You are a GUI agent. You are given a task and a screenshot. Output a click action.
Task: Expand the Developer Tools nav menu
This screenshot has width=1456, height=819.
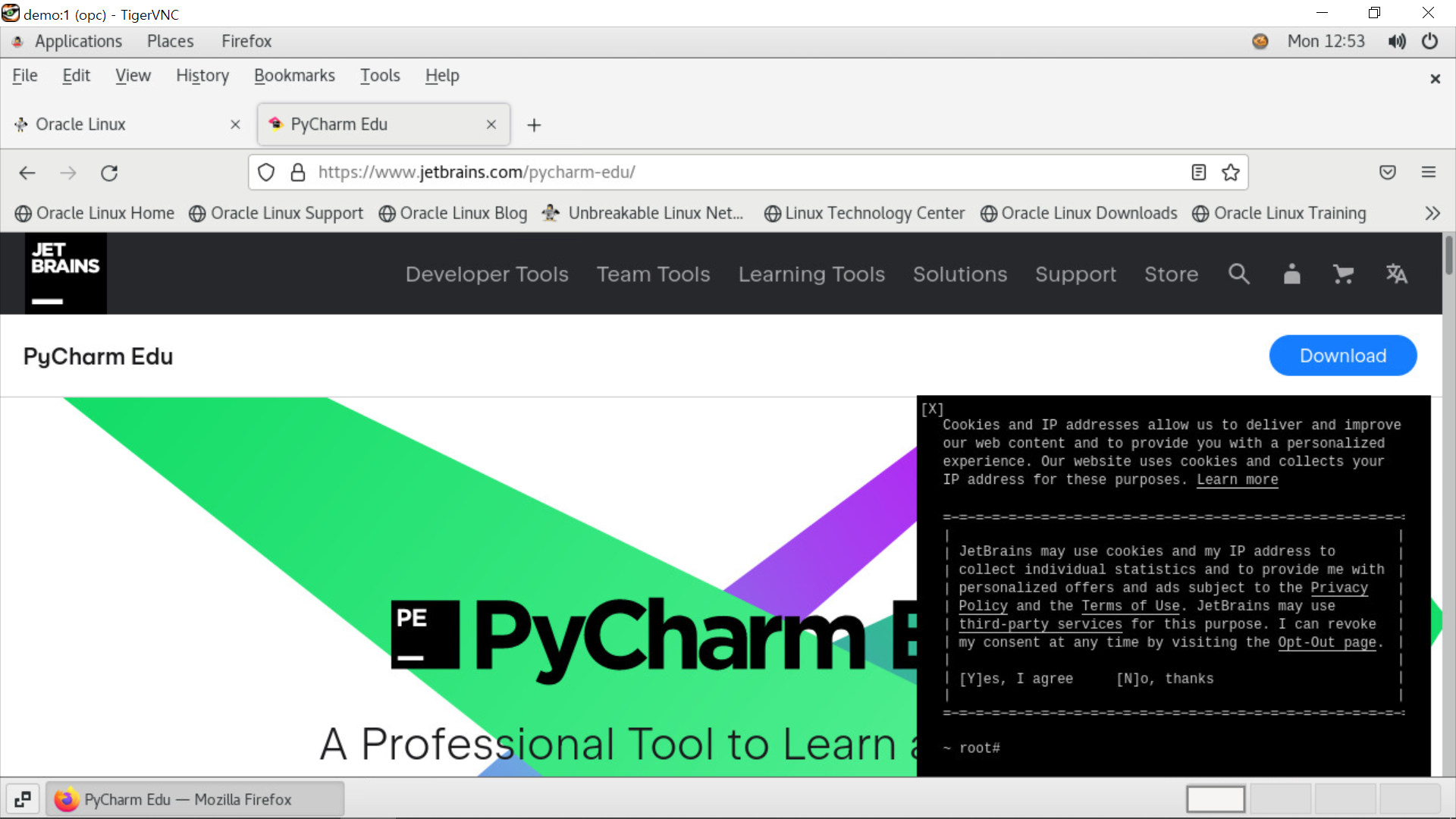coord(487,274)
